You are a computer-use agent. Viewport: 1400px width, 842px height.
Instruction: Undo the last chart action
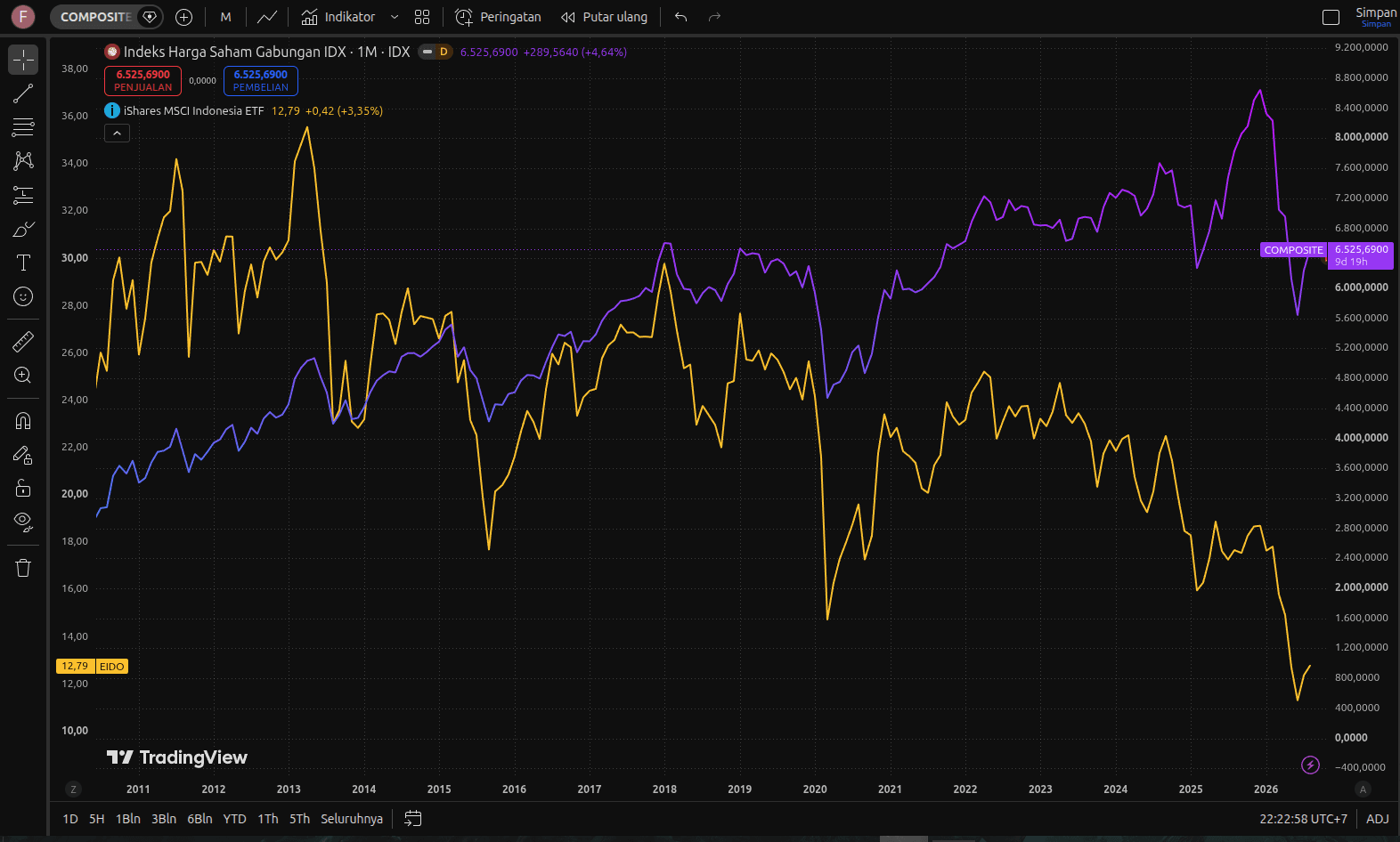[681, 17]
